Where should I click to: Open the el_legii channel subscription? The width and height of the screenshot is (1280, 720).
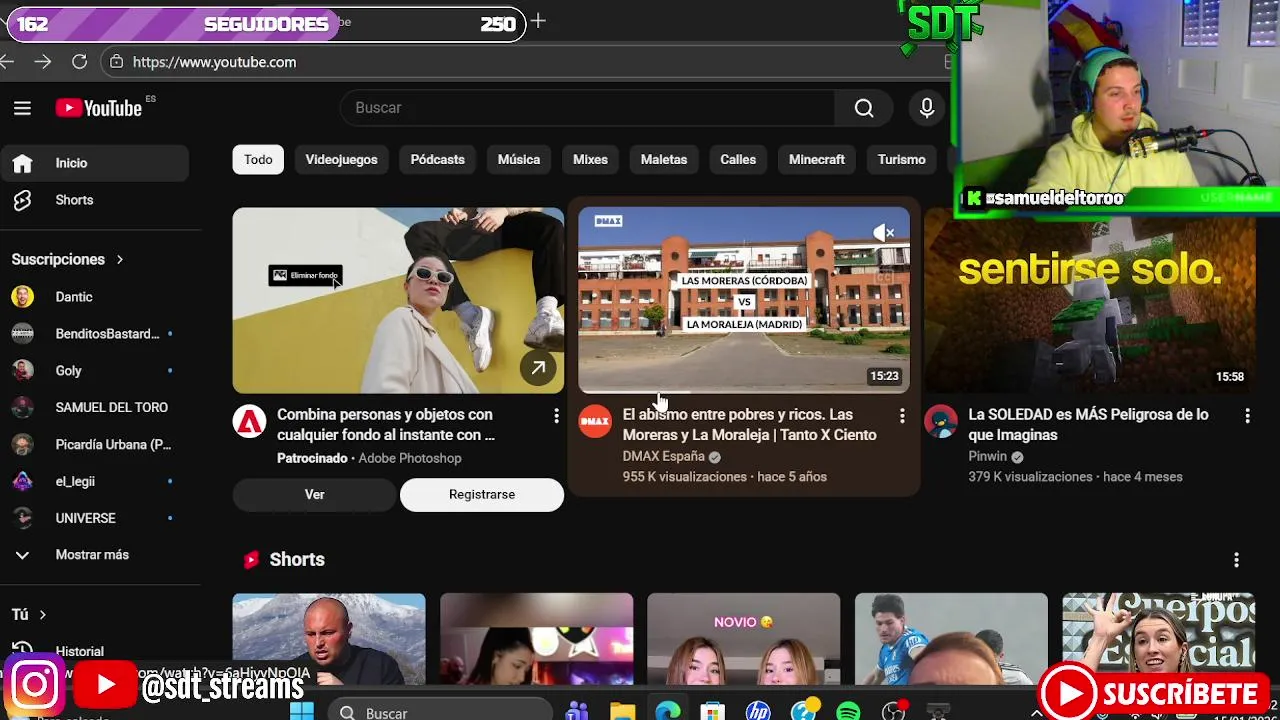pyautogui.click(x=94, y=482)
